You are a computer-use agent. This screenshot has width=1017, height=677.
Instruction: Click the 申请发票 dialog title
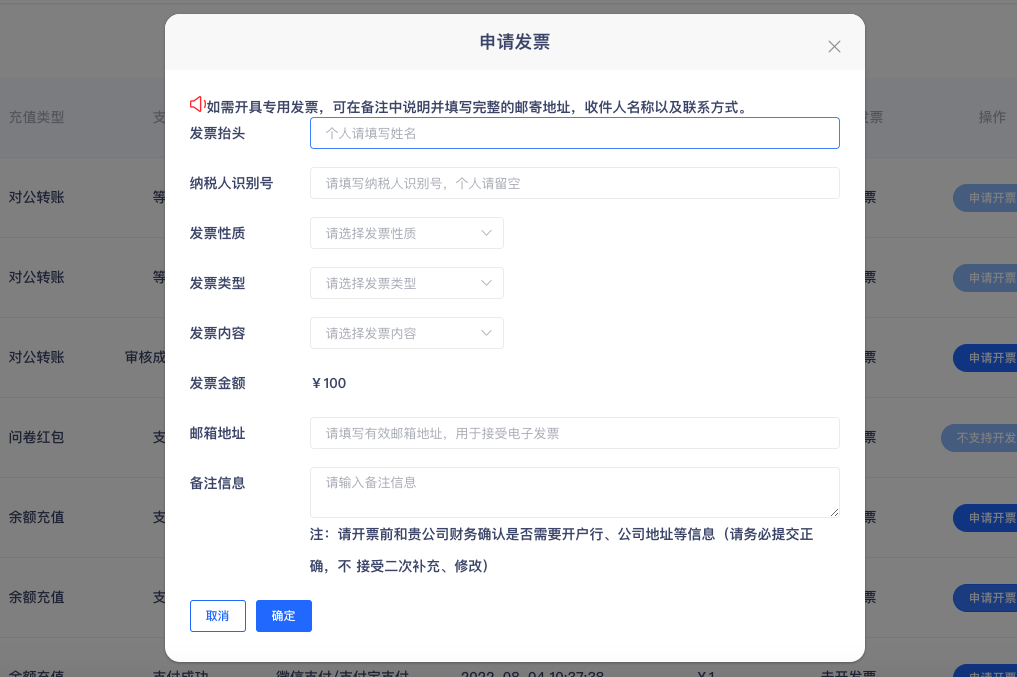[x=514, y=42]
